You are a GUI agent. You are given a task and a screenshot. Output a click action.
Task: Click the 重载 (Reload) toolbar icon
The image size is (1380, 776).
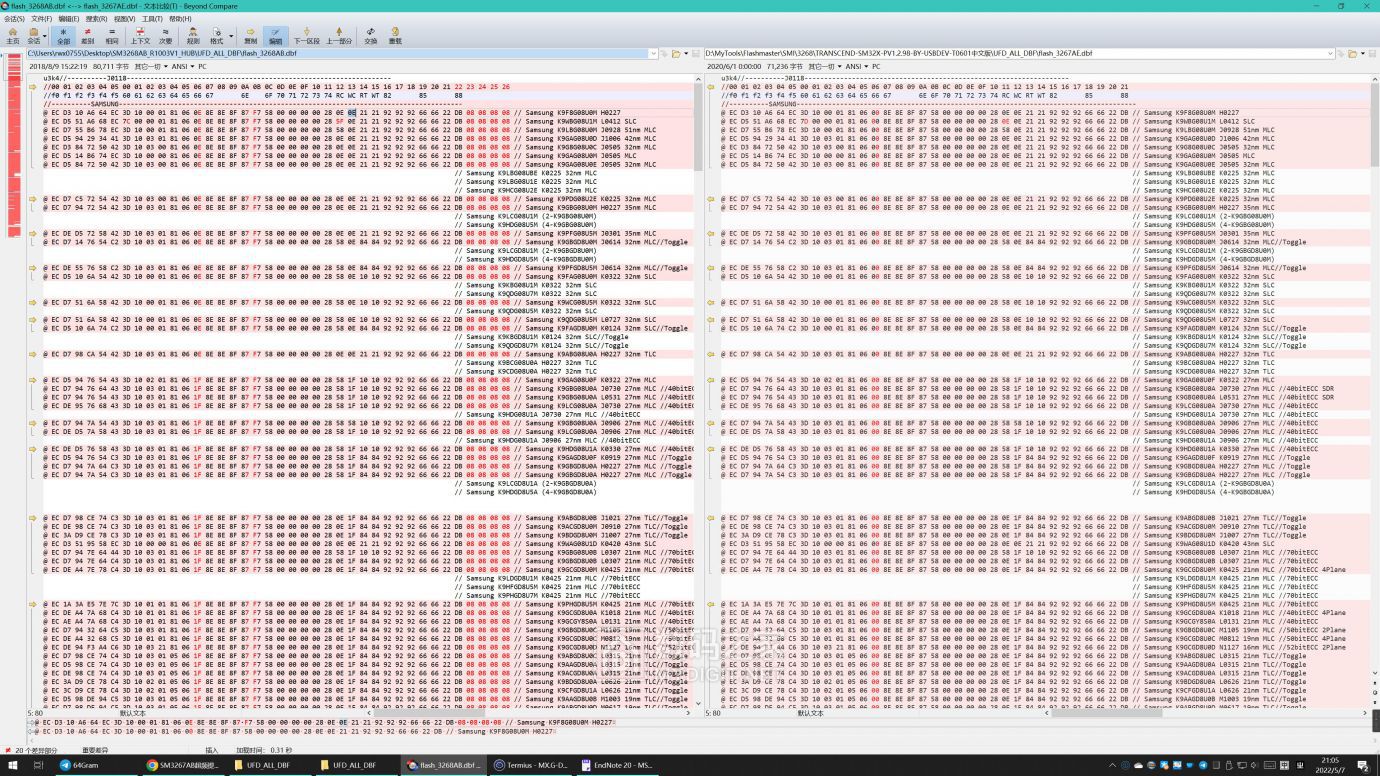coord(395,36)
